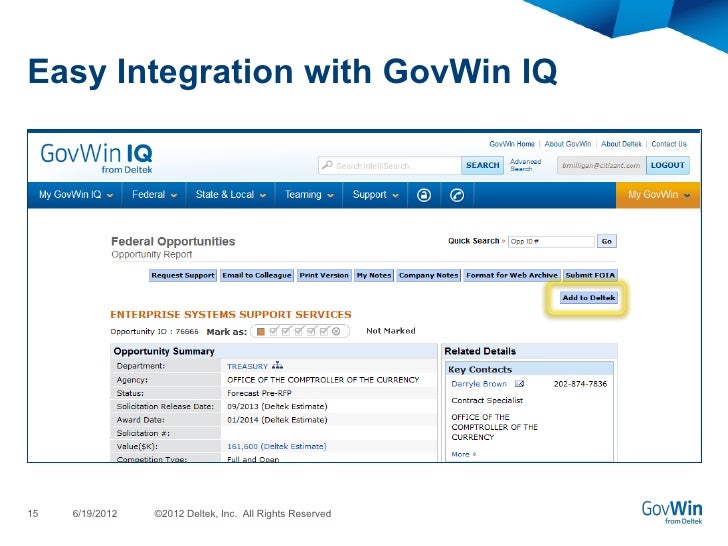Click the GovWin IQ from Deltek logo
The height and width of the screenshot is (546, 728).
pos(97,158)
